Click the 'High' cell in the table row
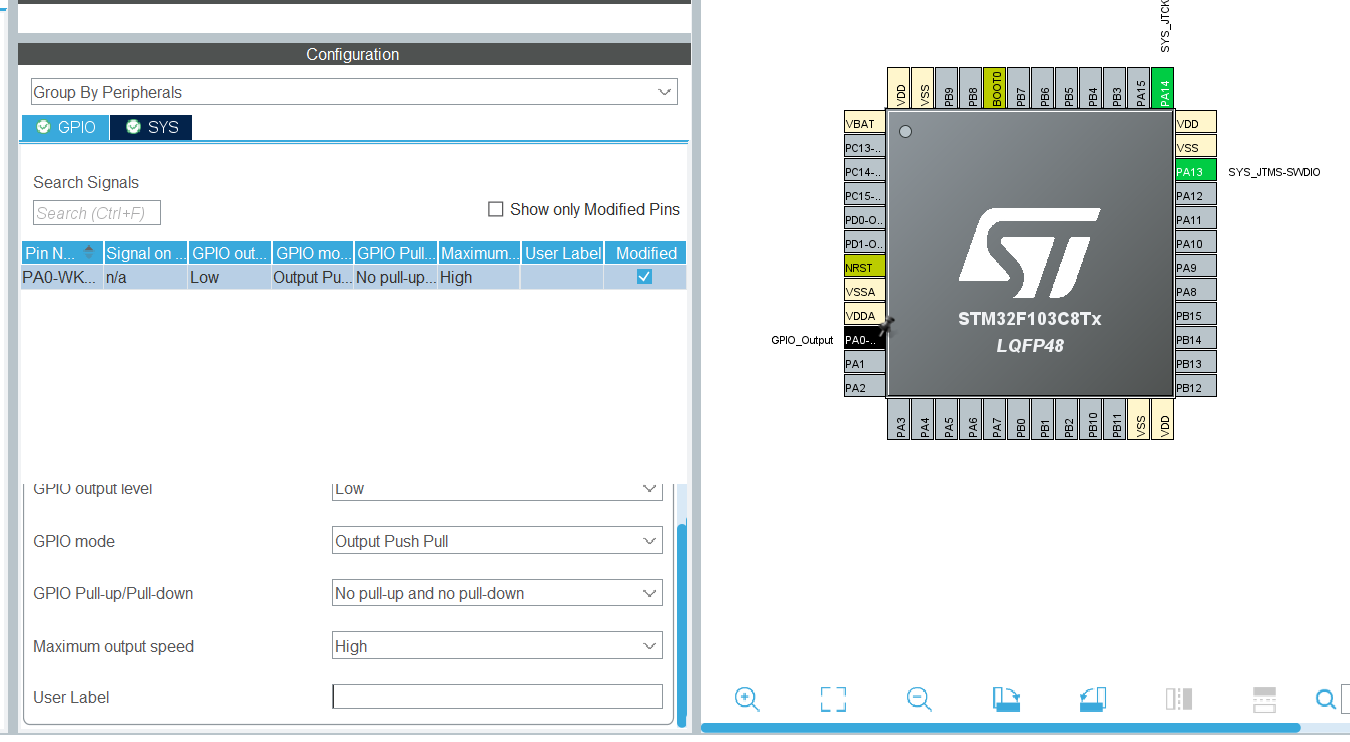Image resolution: width=1350 pixels, height=742 pixels. coord(480,277)
